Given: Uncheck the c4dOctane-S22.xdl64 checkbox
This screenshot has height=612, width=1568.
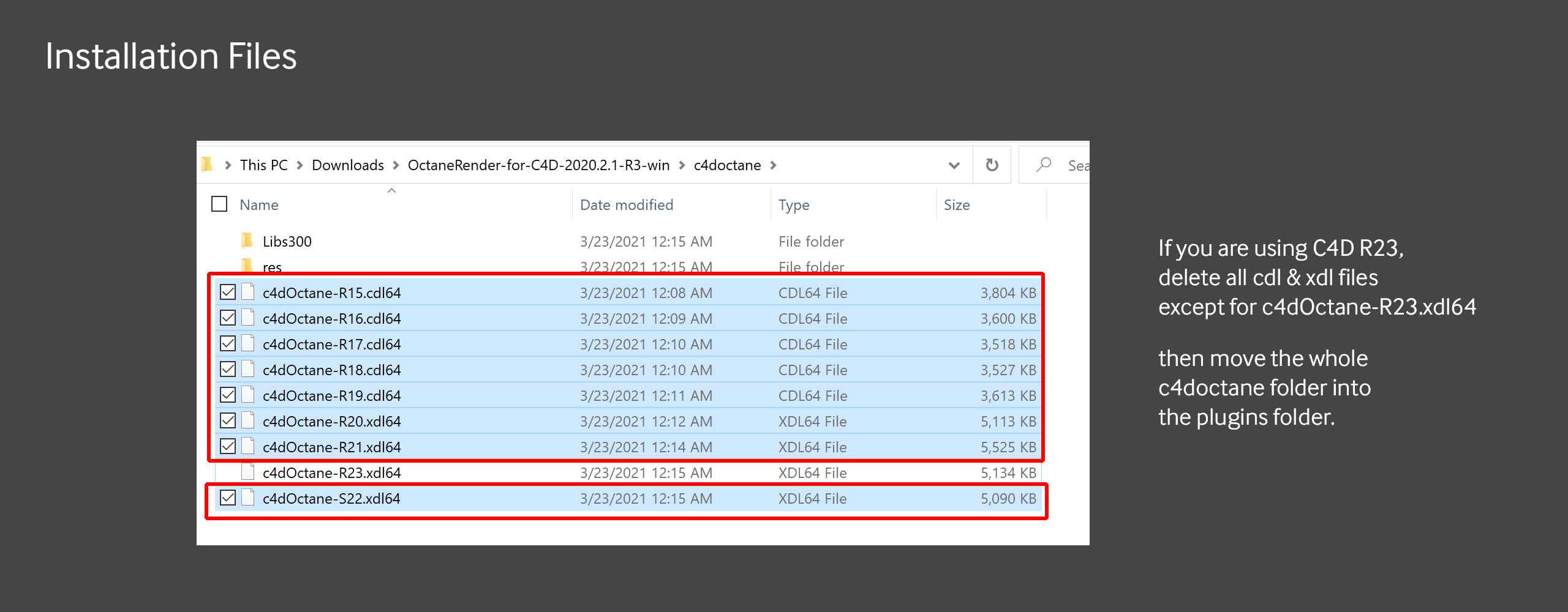Looking at the screenshot, I should pyautogui.click(x=228, y=498).
